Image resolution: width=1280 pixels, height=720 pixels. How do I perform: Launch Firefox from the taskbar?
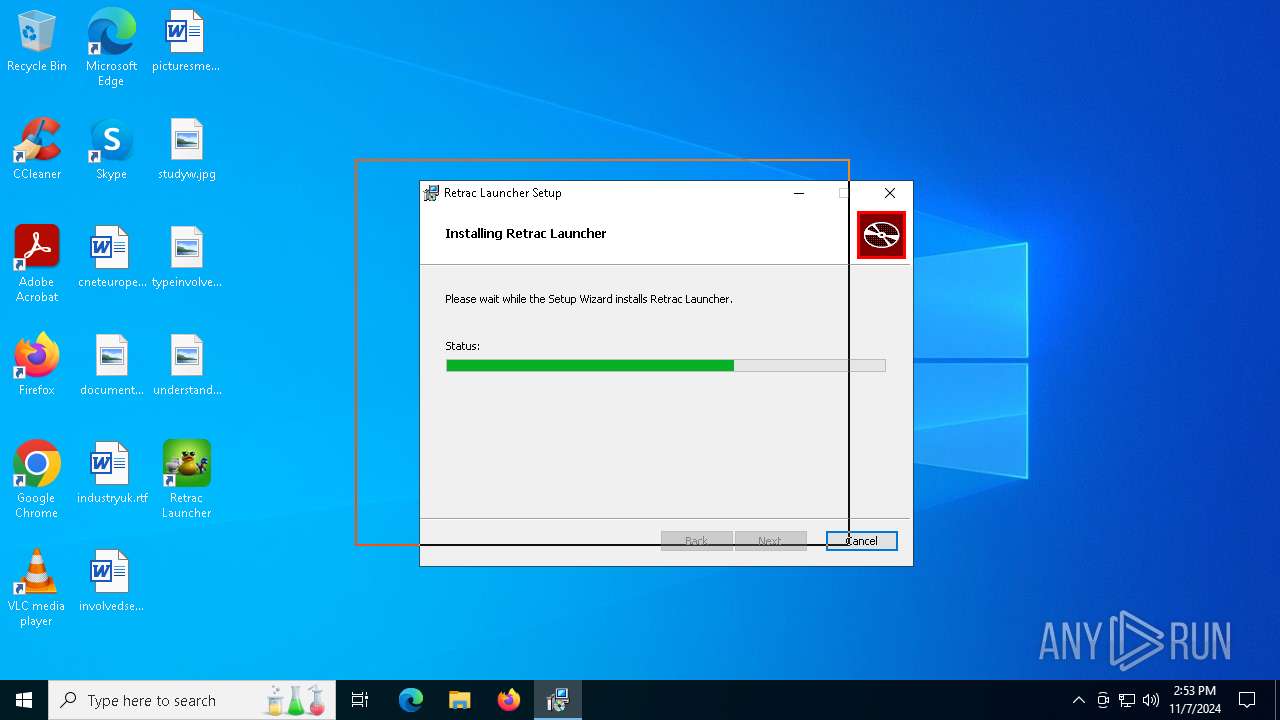(x=509, y=700)
